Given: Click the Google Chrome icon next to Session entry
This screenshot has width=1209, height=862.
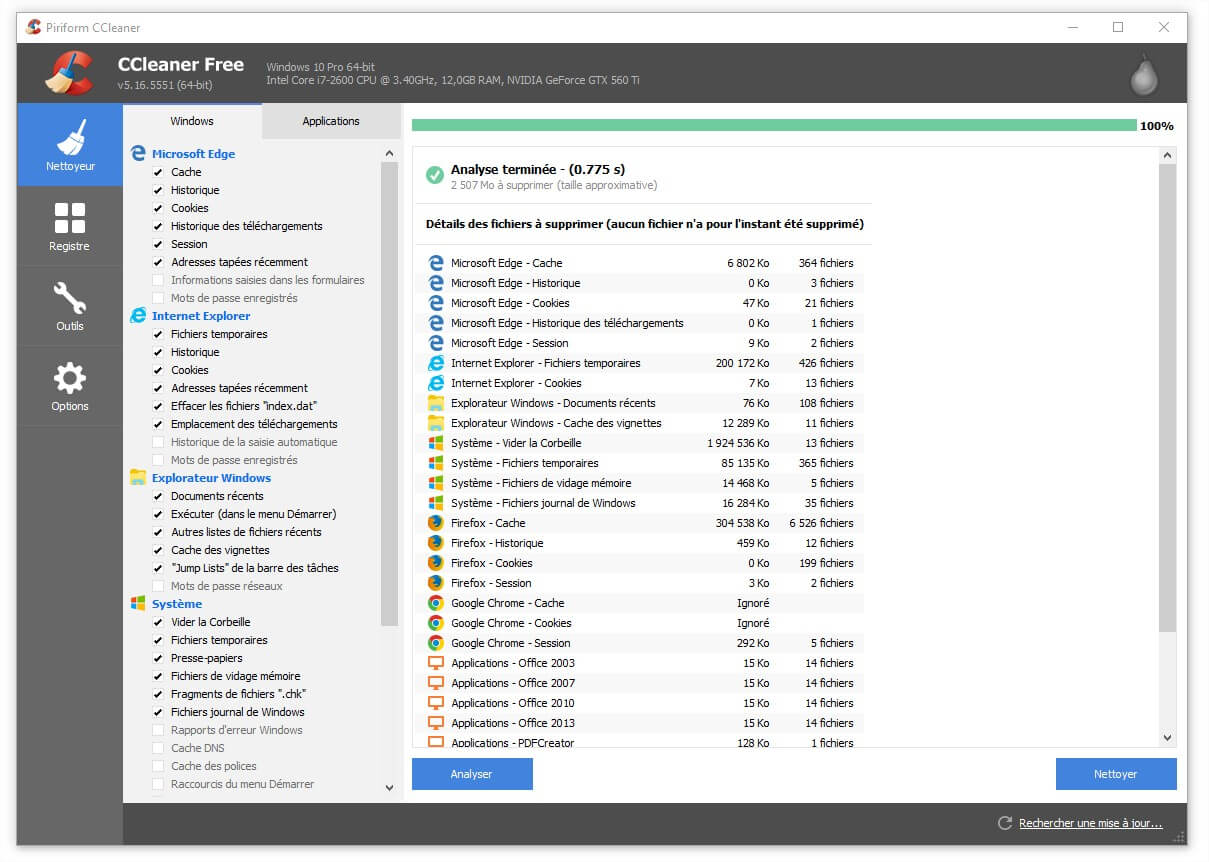Looking at the screenshot, I should coord(435,643).
